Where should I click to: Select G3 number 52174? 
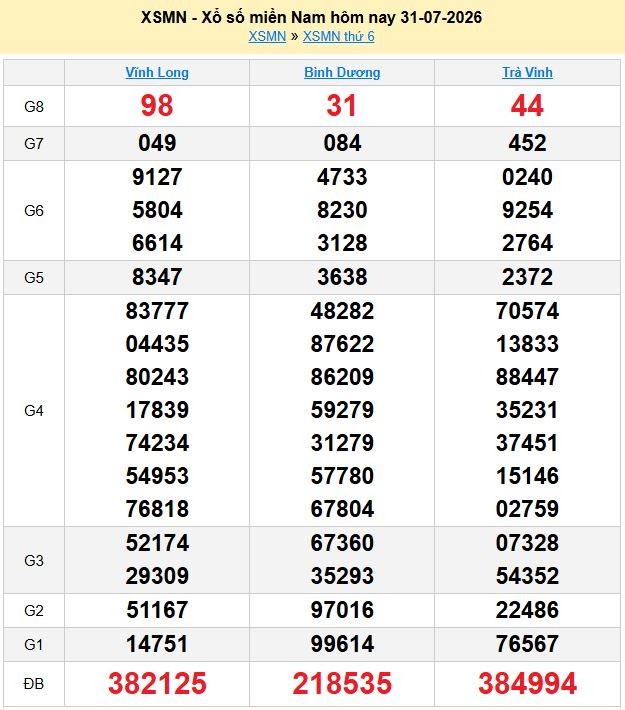(157, 543)
